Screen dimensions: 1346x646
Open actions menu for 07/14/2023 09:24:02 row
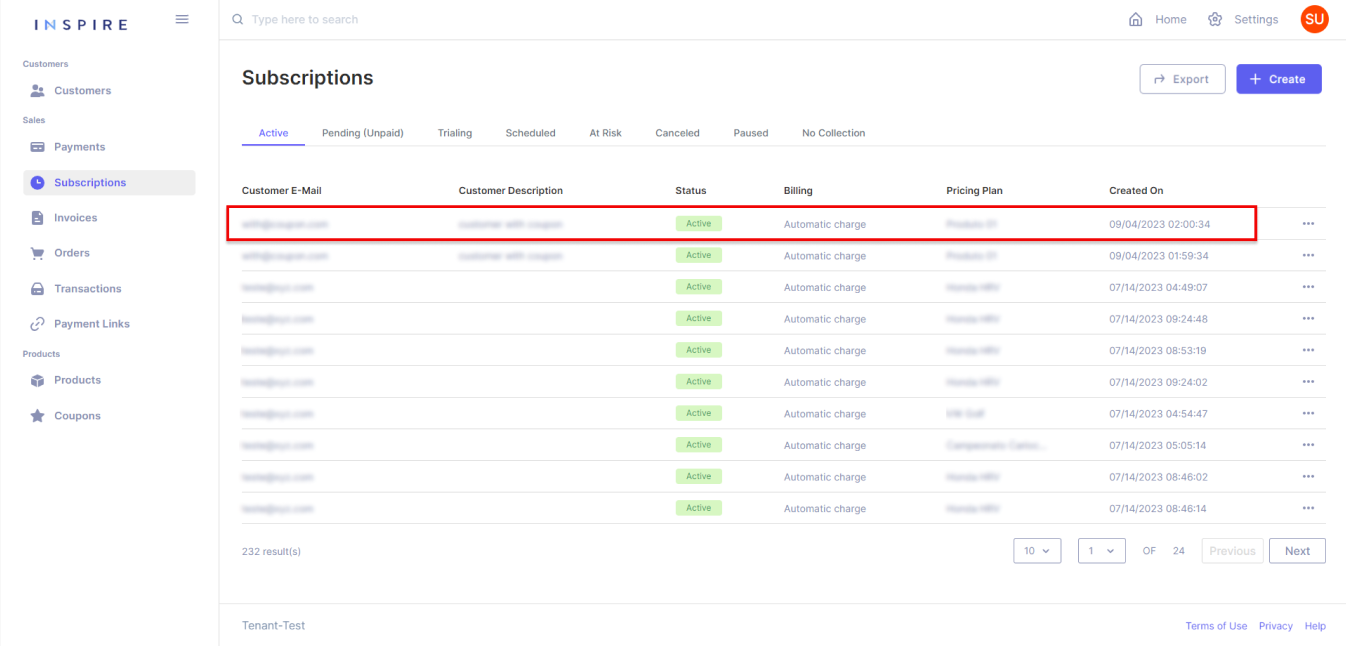click(1308, 382)
